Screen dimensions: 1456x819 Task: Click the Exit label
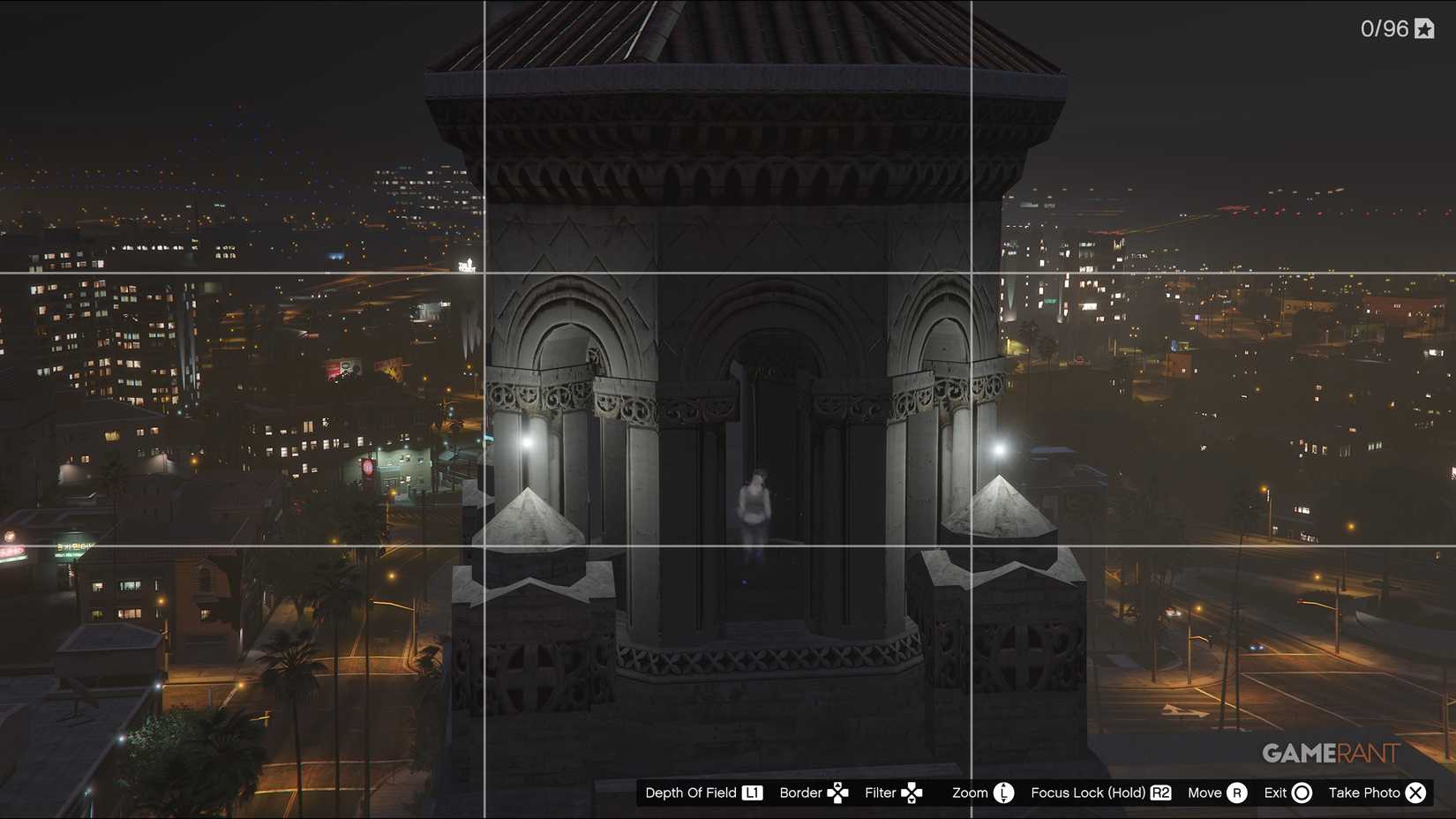pos(1275,793)
